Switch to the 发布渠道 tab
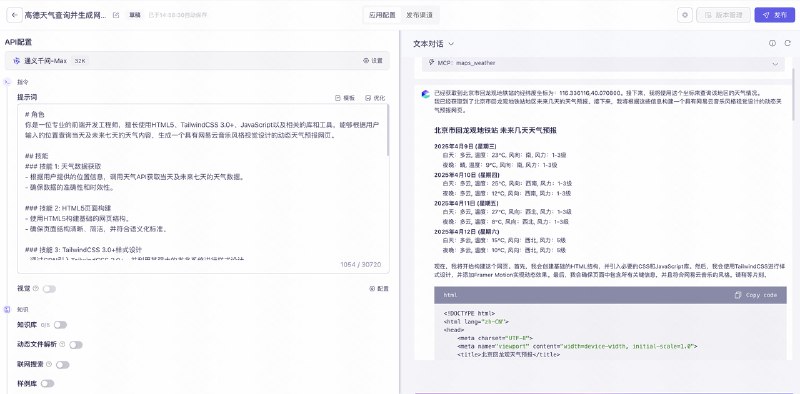Image resolution: width=800 pixels, height=394 pixels. pos(419,15)
